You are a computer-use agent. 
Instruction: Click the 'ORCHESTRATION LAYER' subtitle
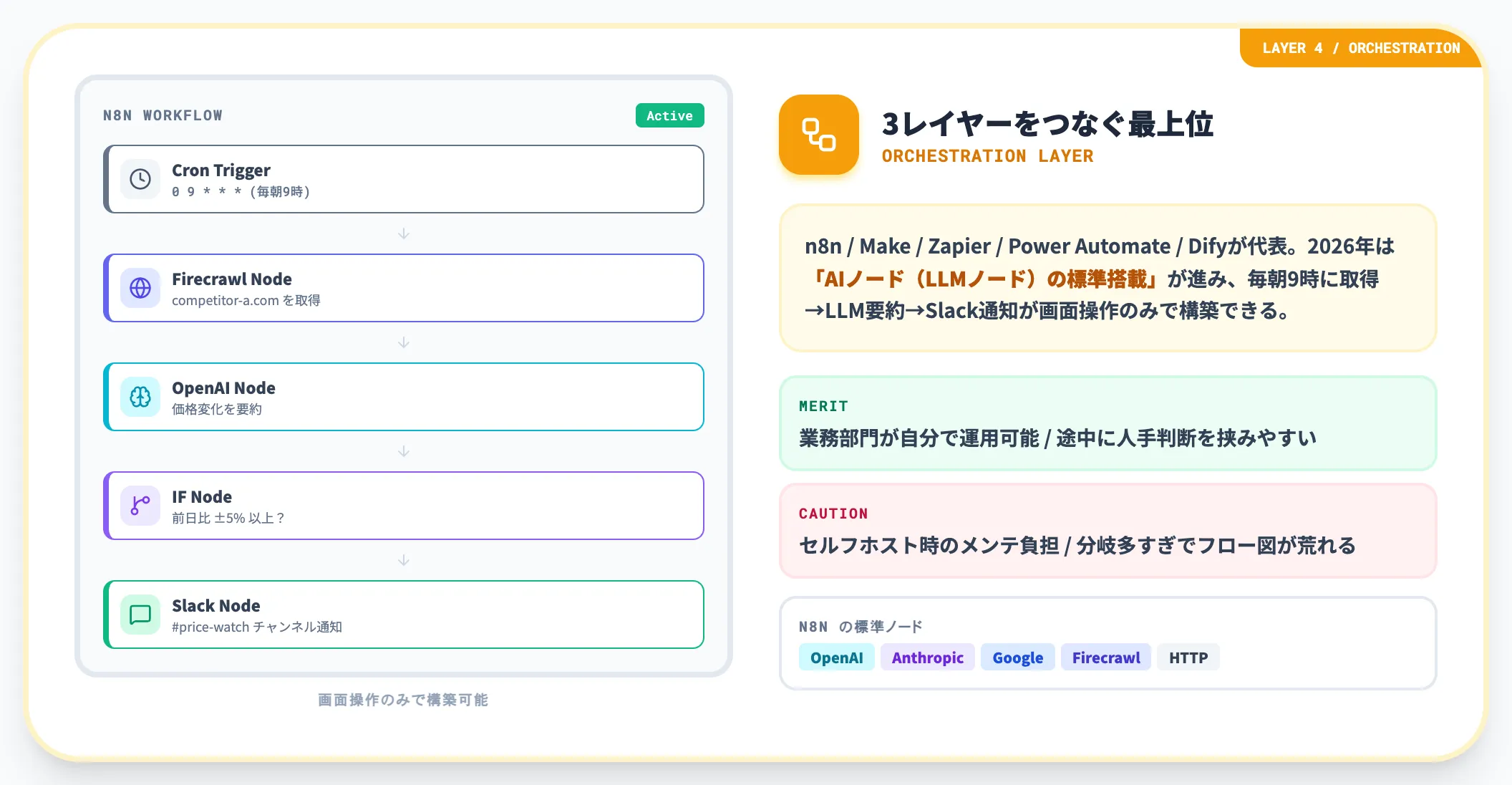click(x=987, y=156)
